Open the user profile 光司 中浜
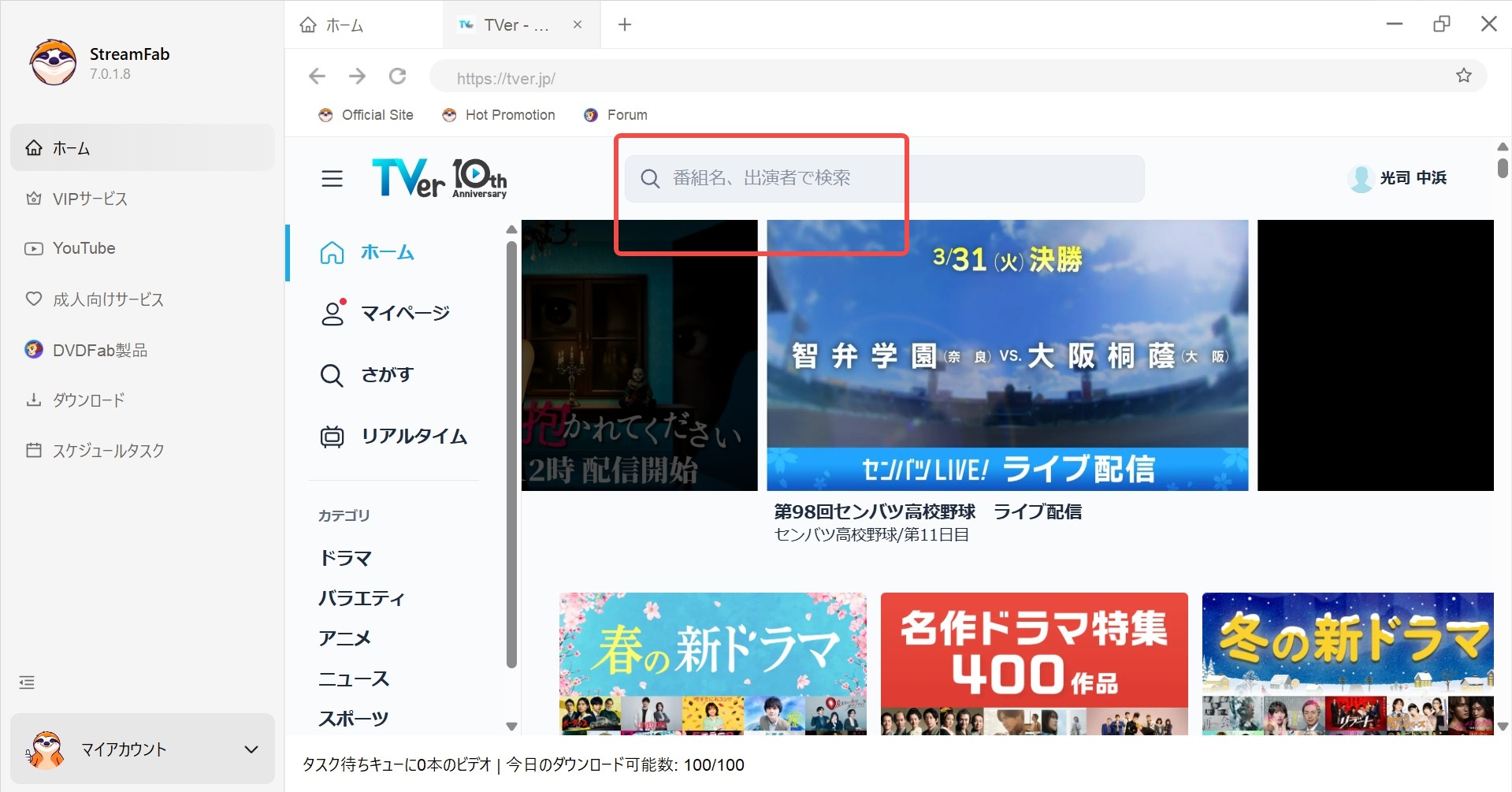 pos(1399,177)
